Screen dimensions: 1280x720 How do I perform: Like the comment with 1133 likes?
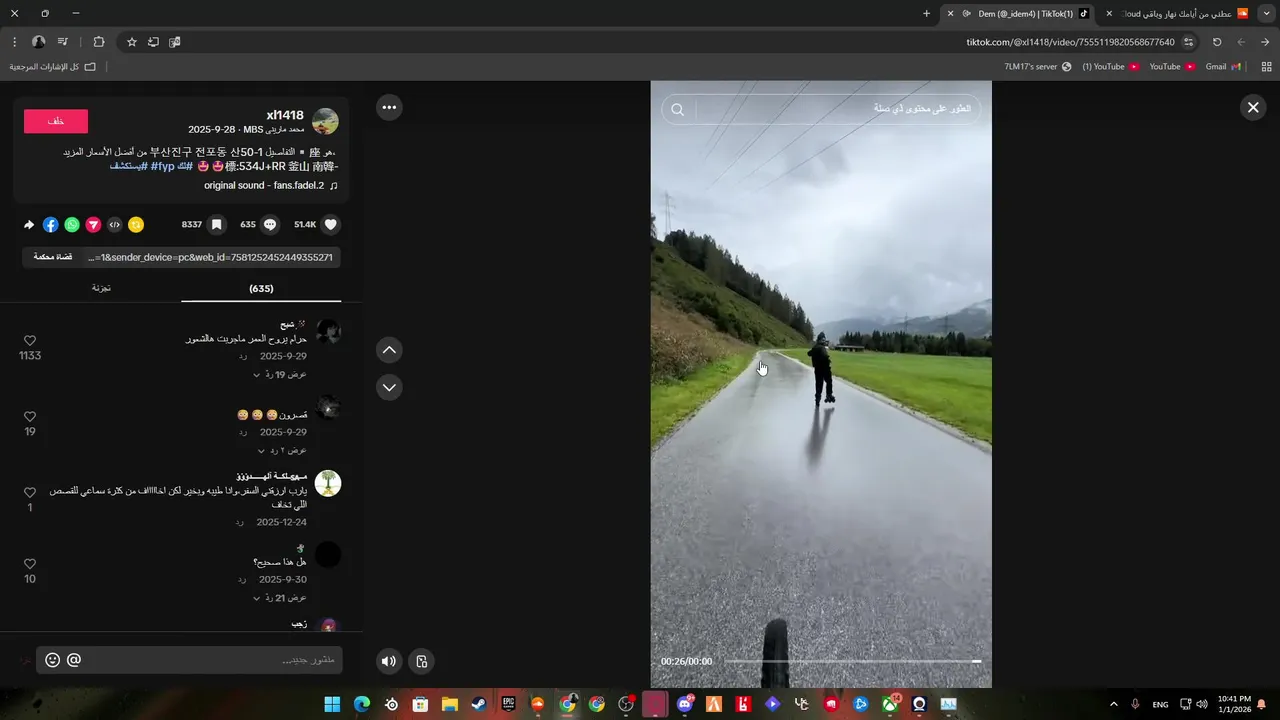tap(30, 341)
